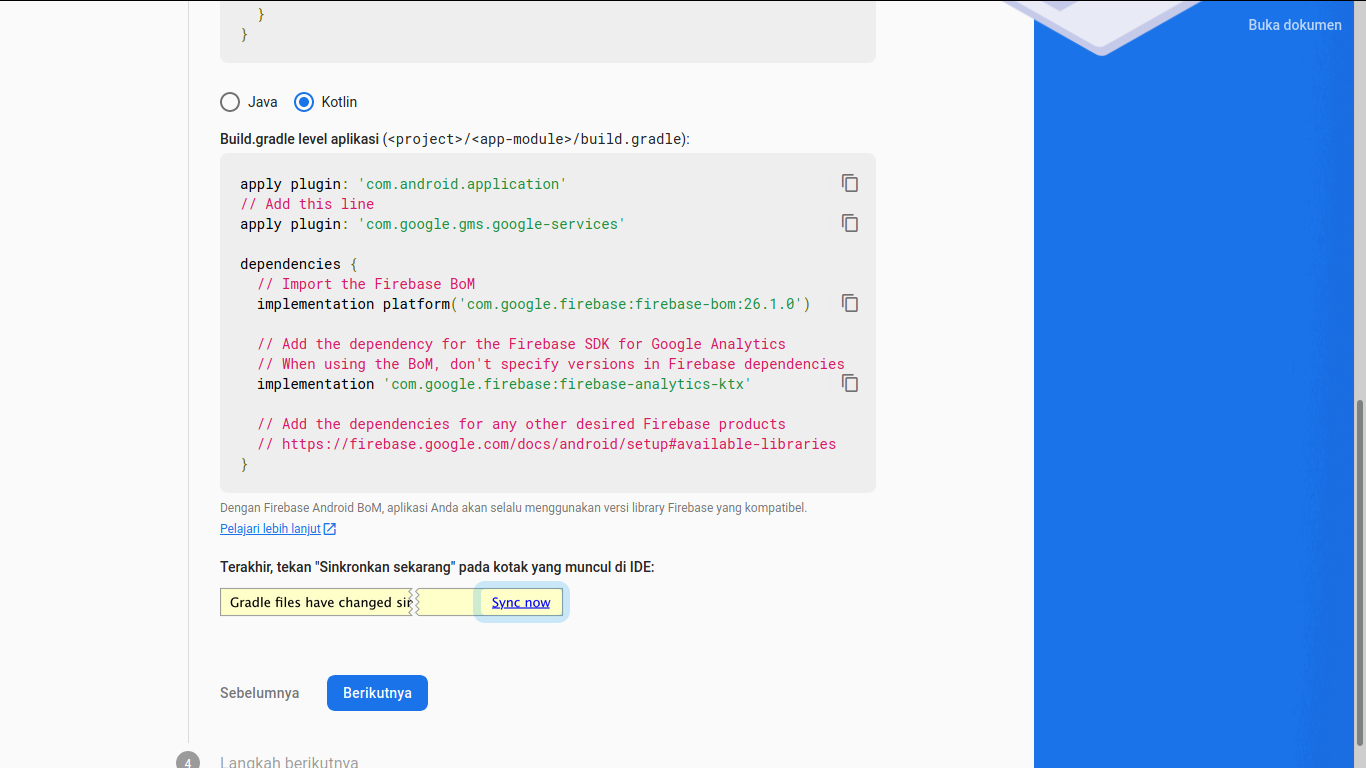The width and height of the screenshot is (1366, 768).
Task: Select the Kotlin radio button
Action: point(304,101)
